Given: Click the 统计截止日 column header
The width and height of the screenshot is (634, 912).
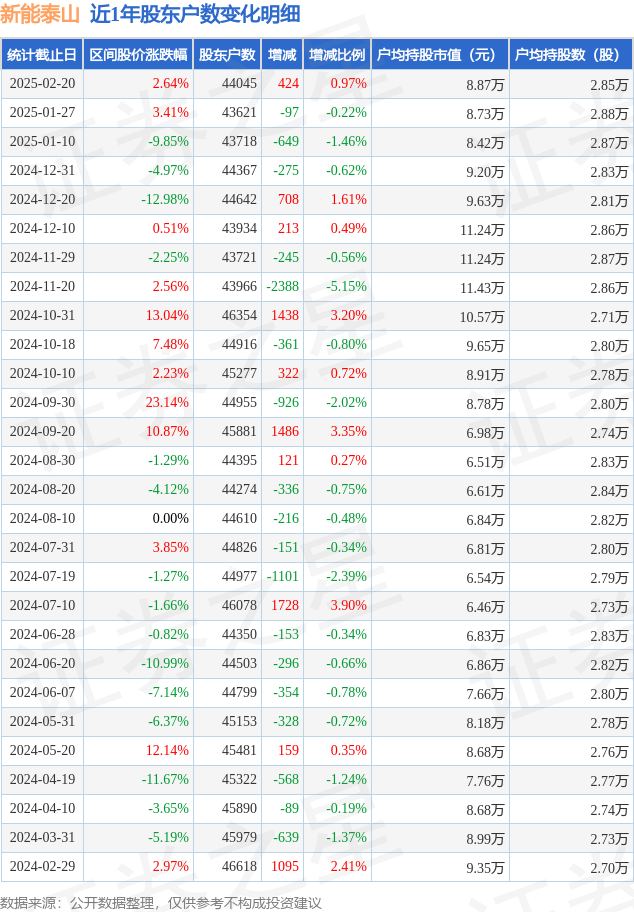Looking at the screenshot, I should pyautogui.click(x=42, y=55).
